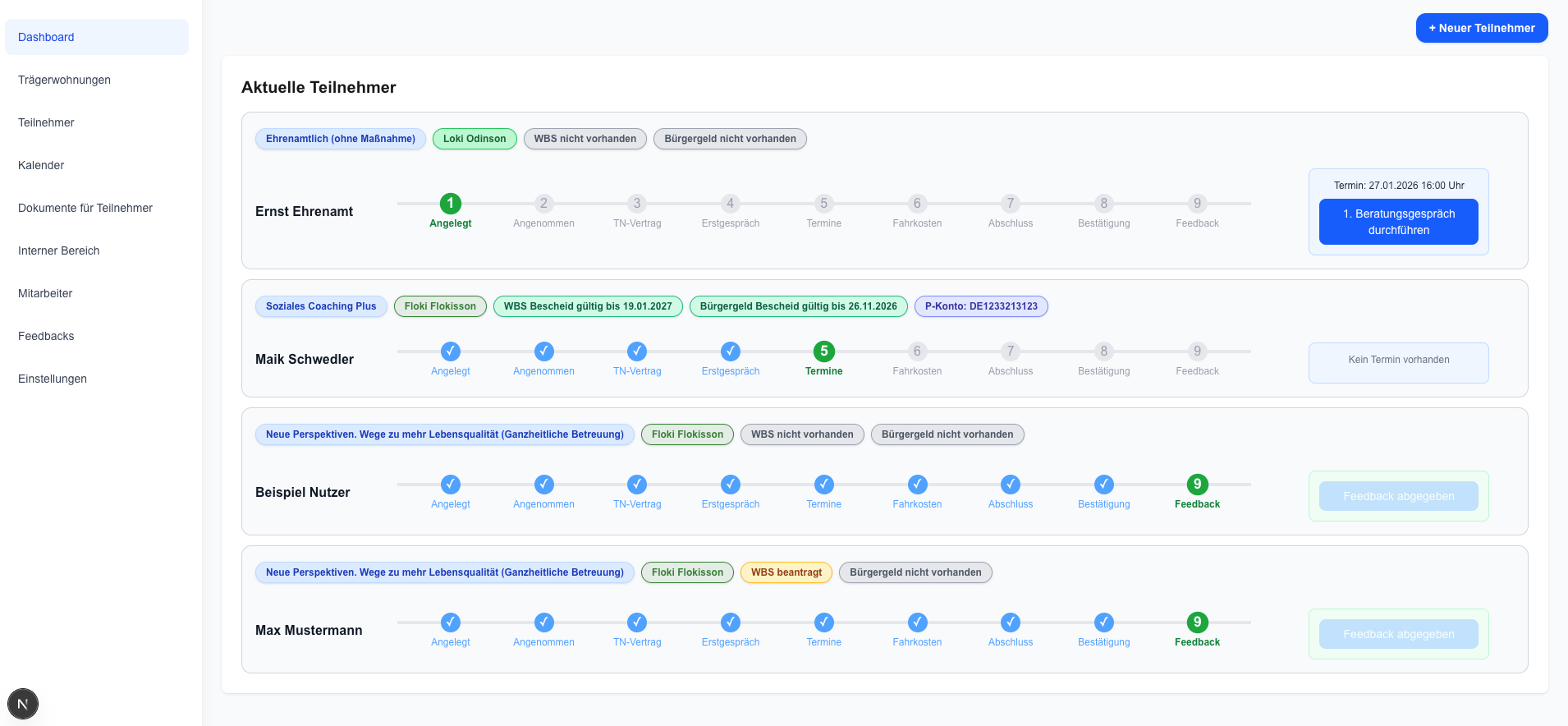The width and height of the screenshot is (1568, 726).
Task: Open the Trägerwohnungen menu item
Action: click(64, 80)
